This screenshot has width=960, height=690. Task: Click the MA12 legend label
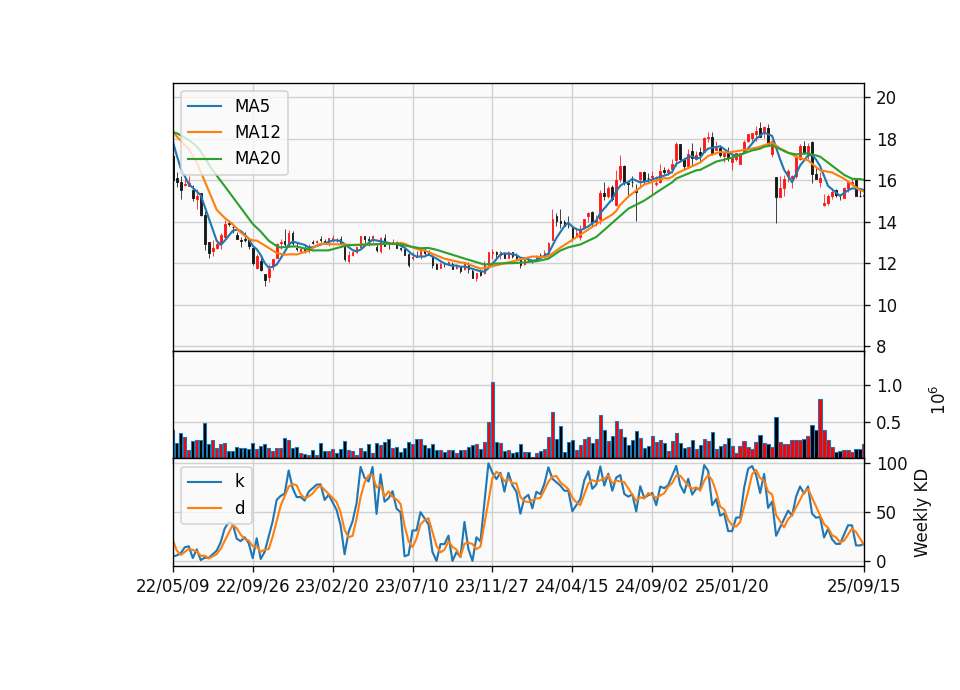click(257, 132)
